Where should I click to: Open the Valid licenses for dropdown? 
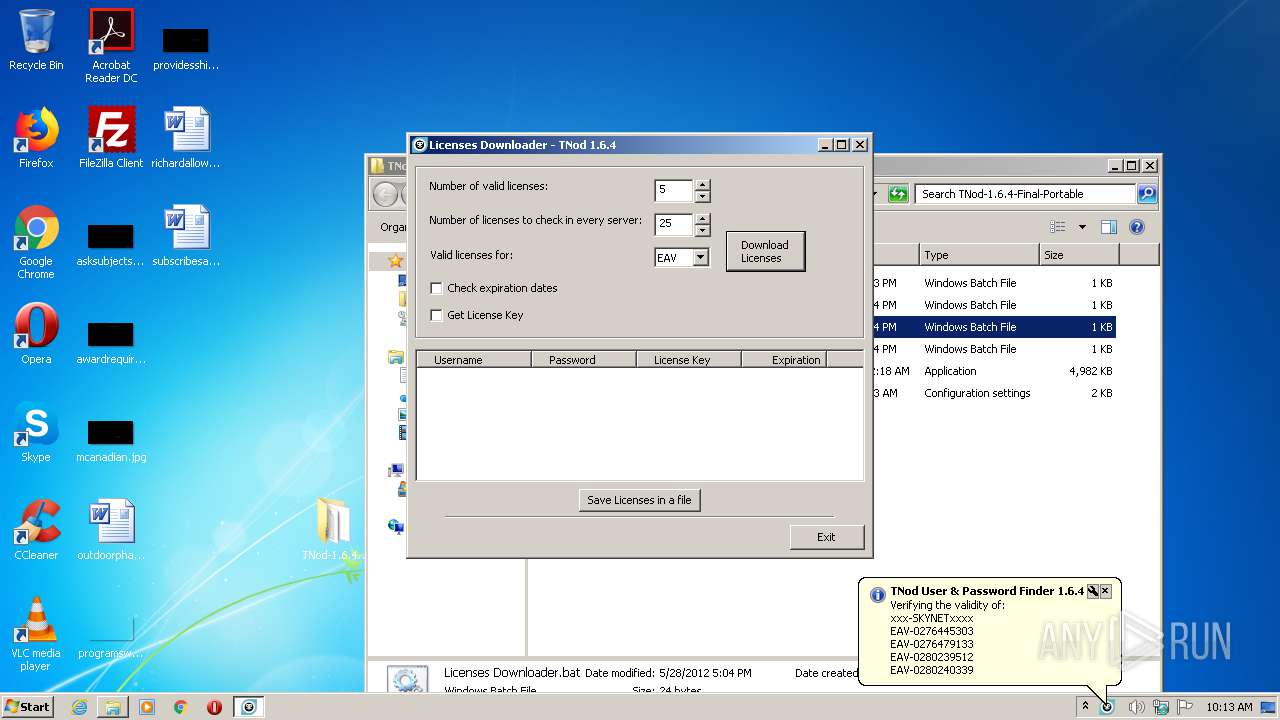click(x=700, y=258)
